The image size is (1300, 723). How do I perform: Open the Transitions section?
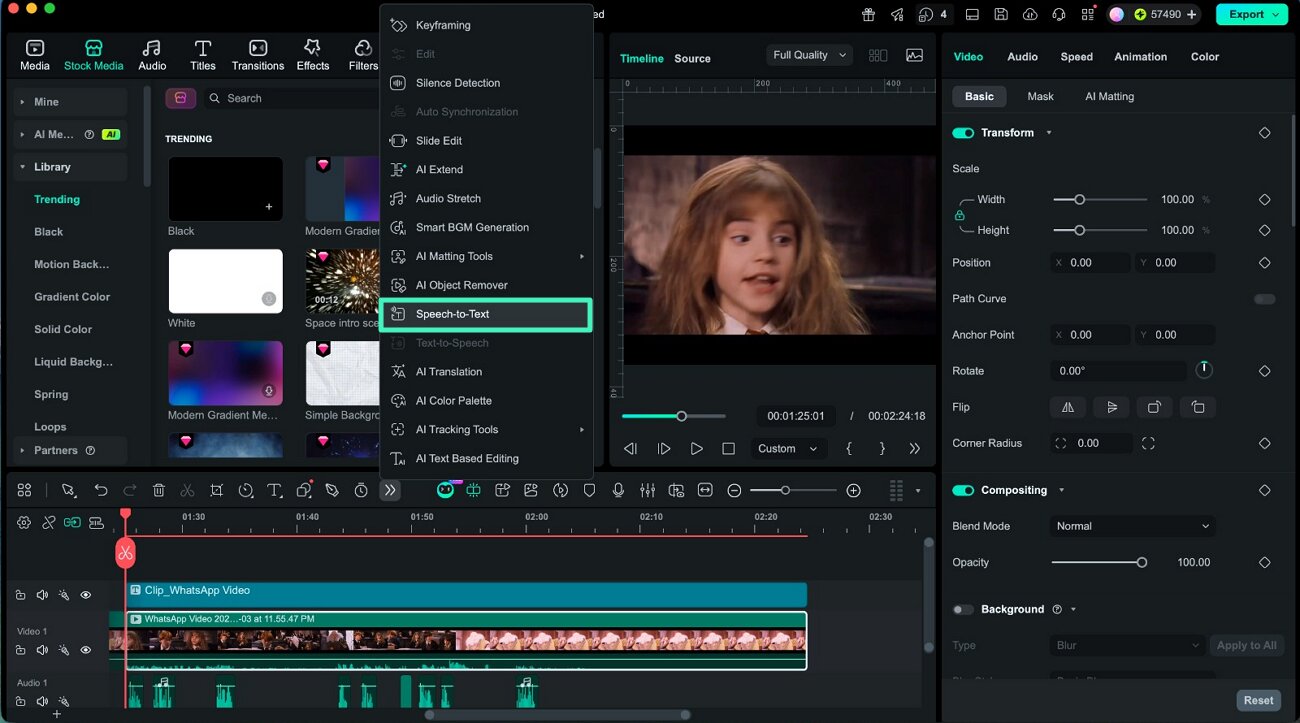coord(258,55)
